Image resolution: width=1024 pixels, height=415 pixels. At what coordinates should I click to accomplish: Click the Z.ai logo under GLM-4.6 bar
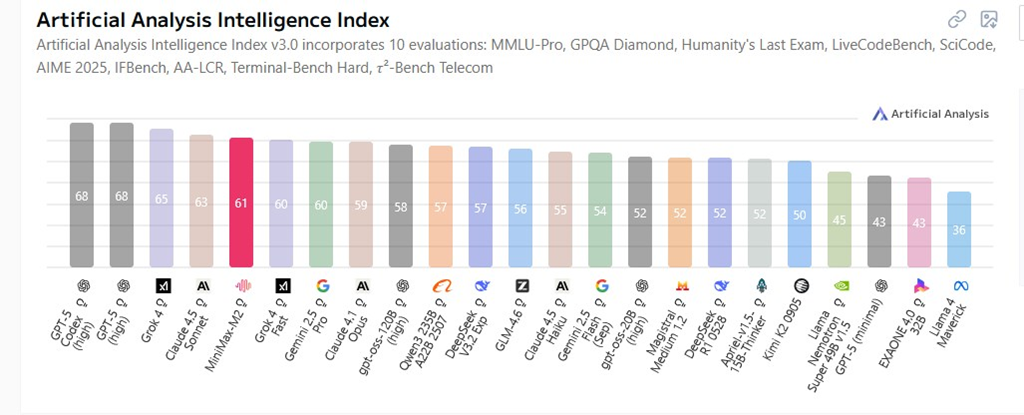pyautogui.click(x=521, y=286)
